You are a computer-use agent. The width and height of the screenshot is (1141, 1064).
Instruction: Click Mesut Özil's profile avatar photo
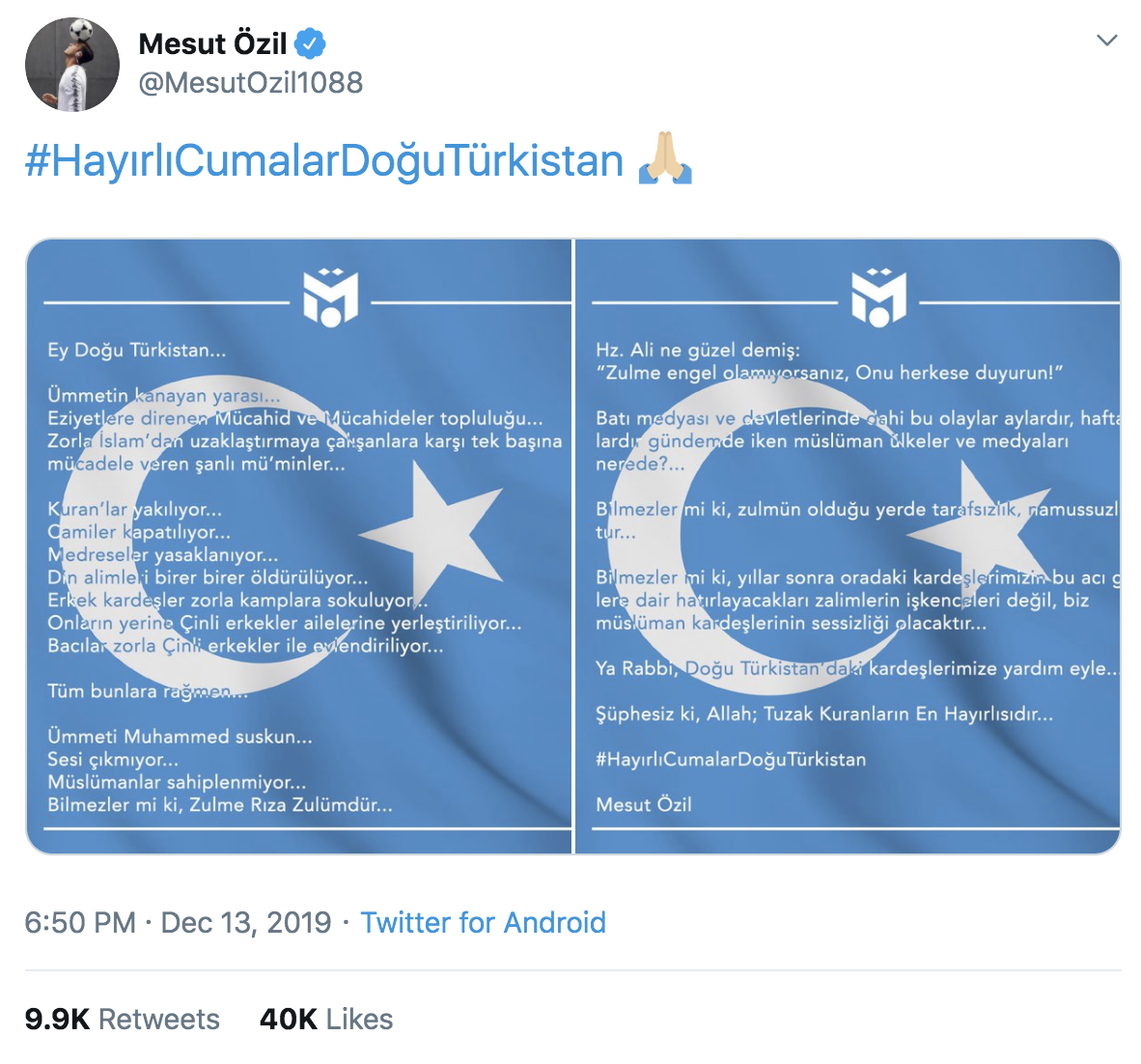coord(72,65)
